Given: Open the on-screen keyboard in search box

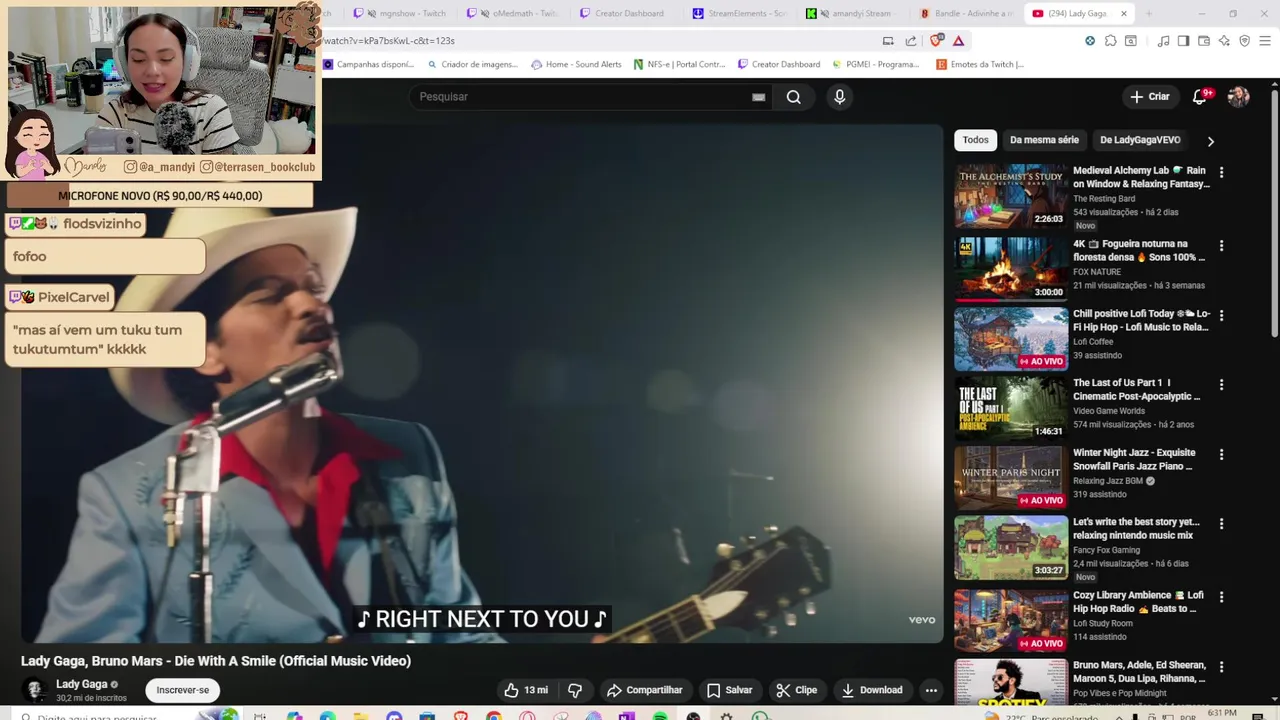Looking at the screenshot, I should tap(758, 97).
